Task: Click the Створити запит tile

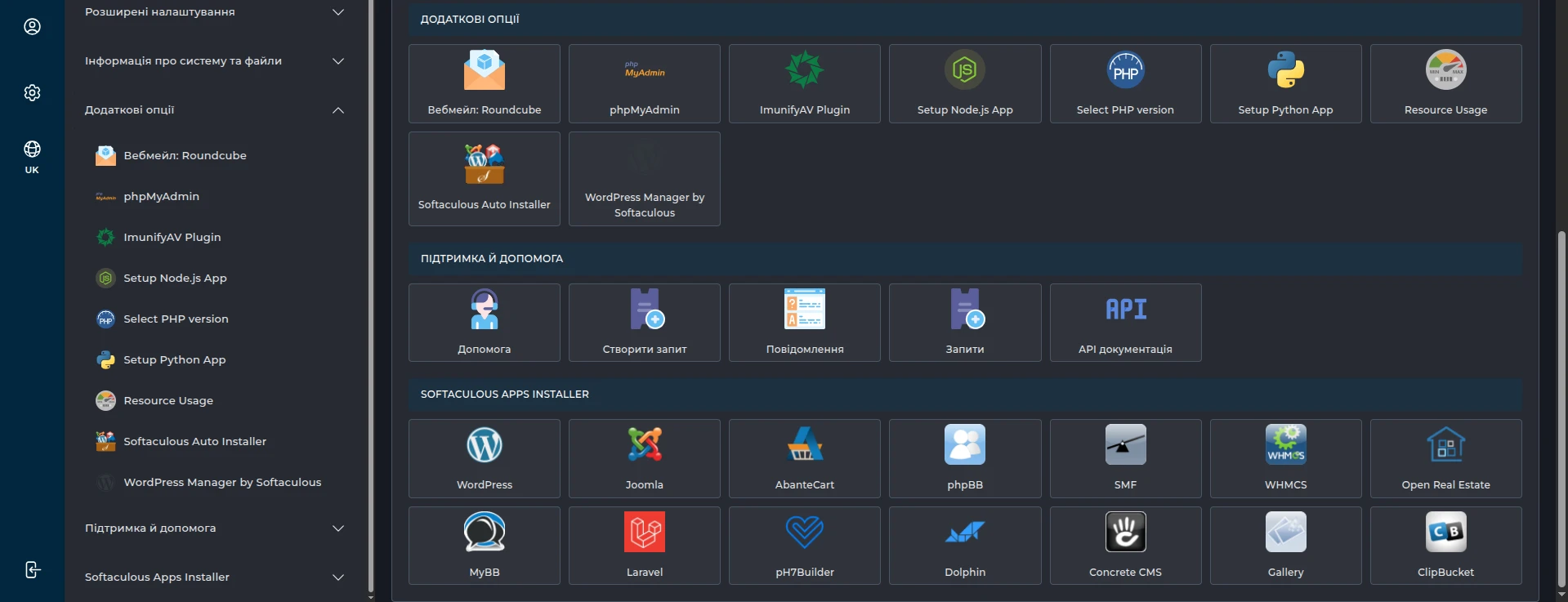Action: (645, 323)
